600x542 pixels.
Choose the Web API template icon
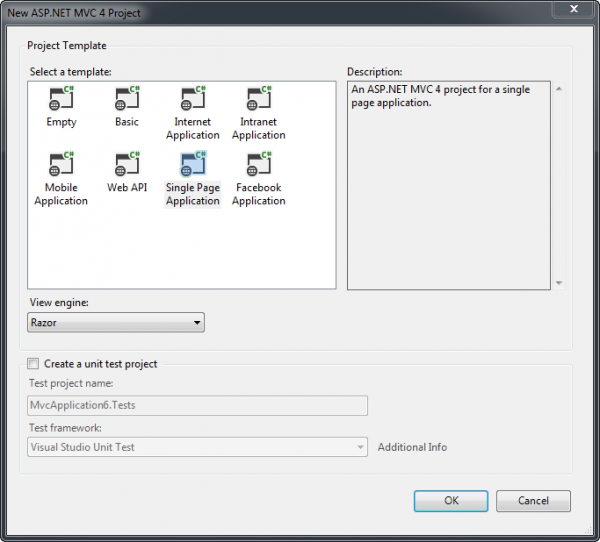(x=127, y=164)
